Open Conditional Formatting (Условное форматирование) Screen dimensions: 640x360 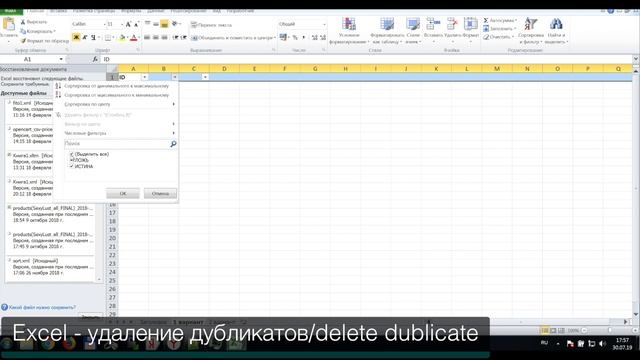(x=349, y=31)
